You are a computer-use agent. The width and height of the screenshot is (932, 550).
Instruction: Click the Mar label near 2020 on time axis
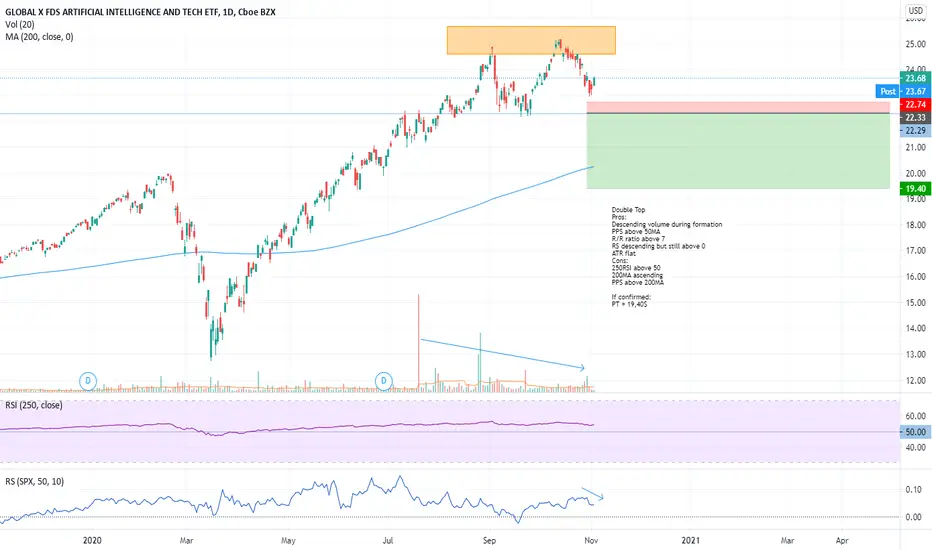tap(186, 540)
